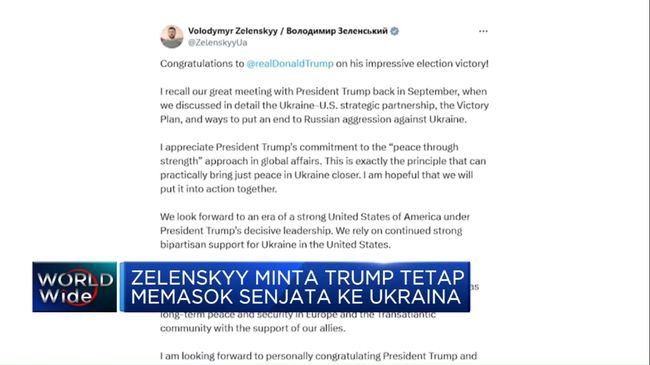The width and height of the screenshot is (650, 365).
Task: Select the paragraph starting I recall our great meeting
Action: point(325,105)
